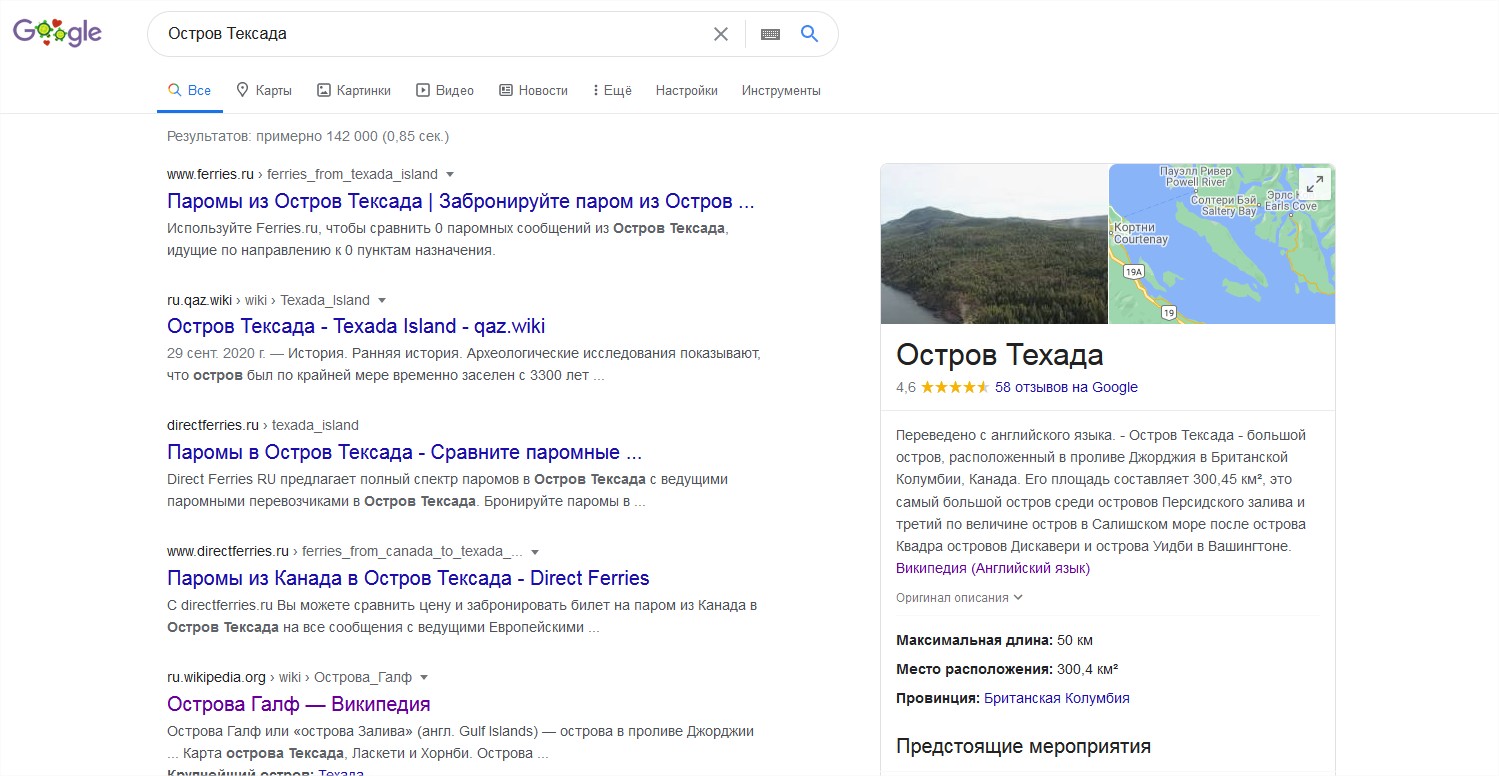Screen dimensions: 1499x776
Task: Click the Остров Техада panel title
Action: pos(1000,355)
